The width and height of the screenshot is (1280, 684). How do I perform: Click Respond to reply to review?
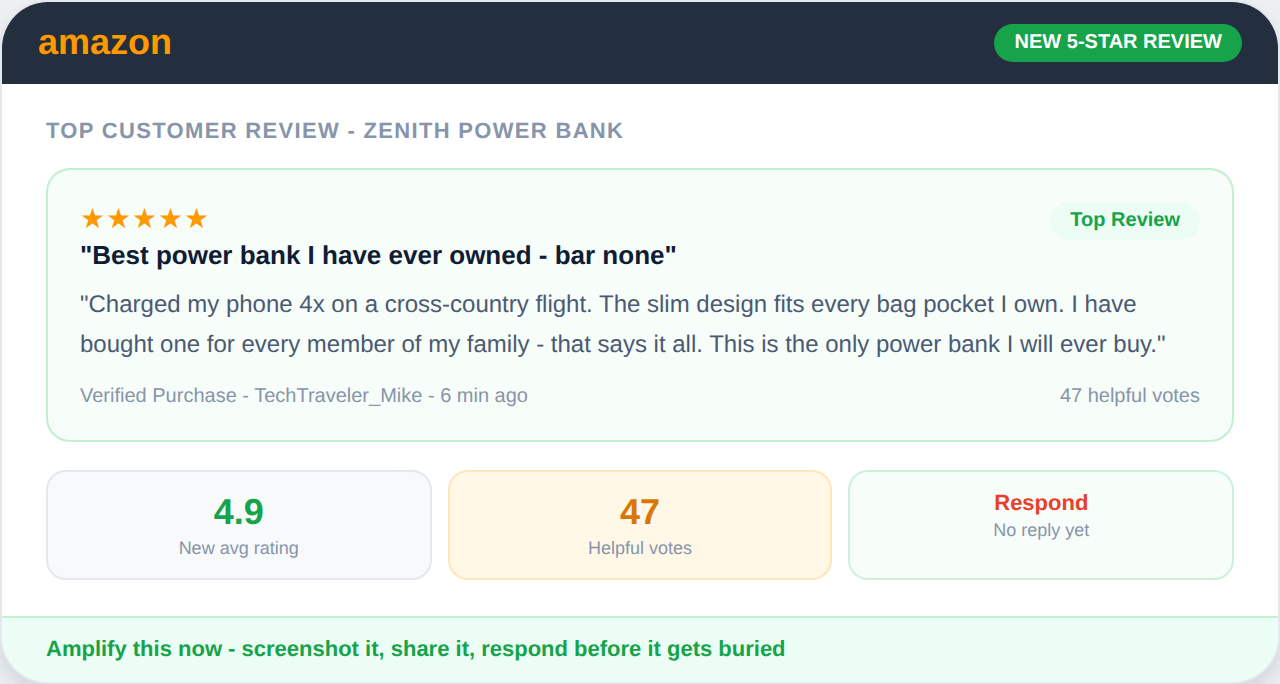click(1040, 503)
